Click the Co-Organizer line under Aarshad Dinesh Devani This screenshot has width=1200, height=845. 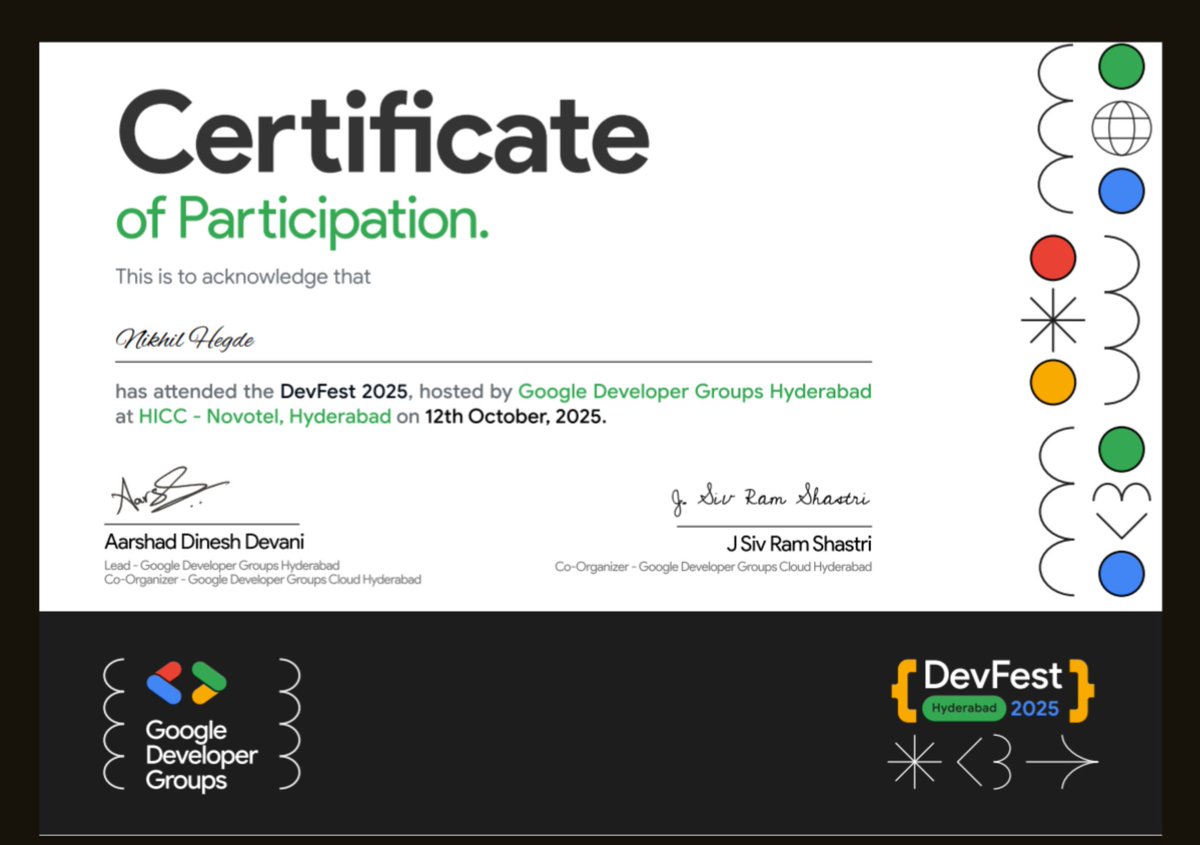point(263,579)
